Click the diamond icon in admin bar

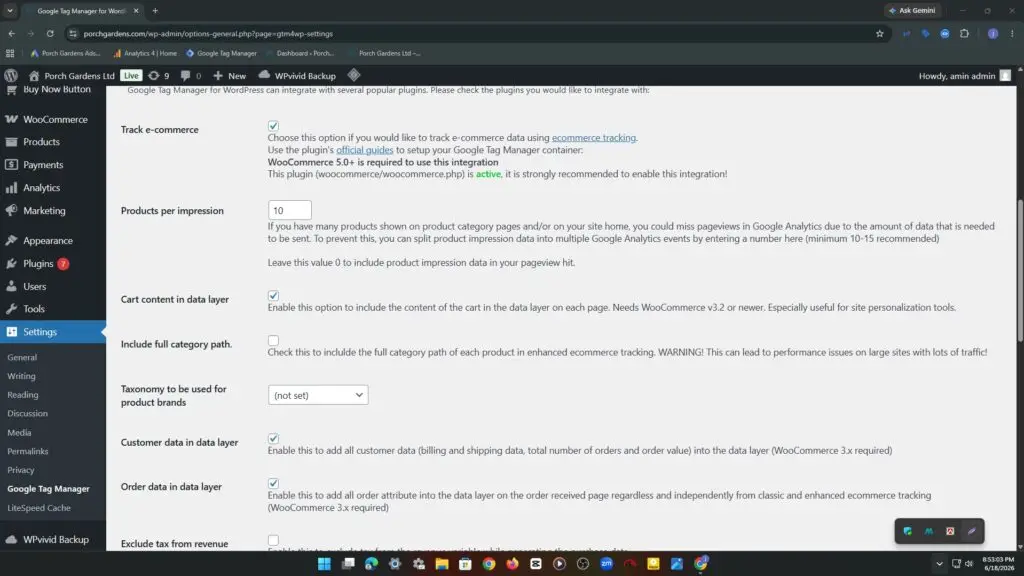(x=353, y=75)
